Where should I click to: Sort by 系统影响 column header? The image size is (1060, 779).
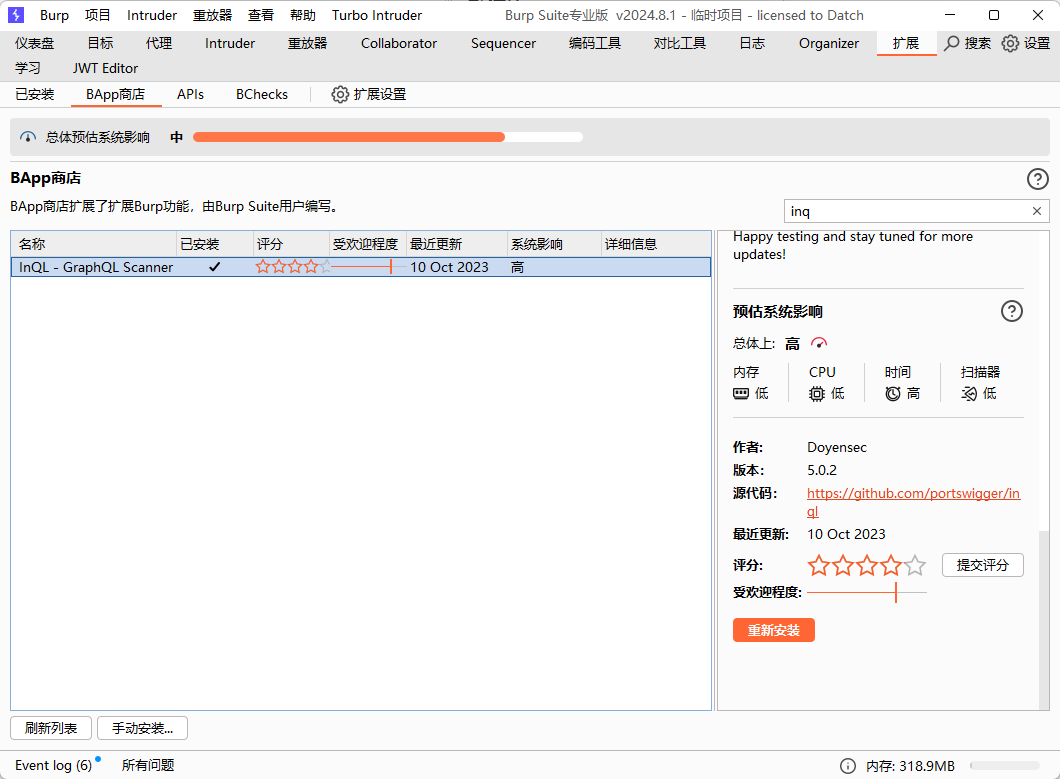[554, 244]
